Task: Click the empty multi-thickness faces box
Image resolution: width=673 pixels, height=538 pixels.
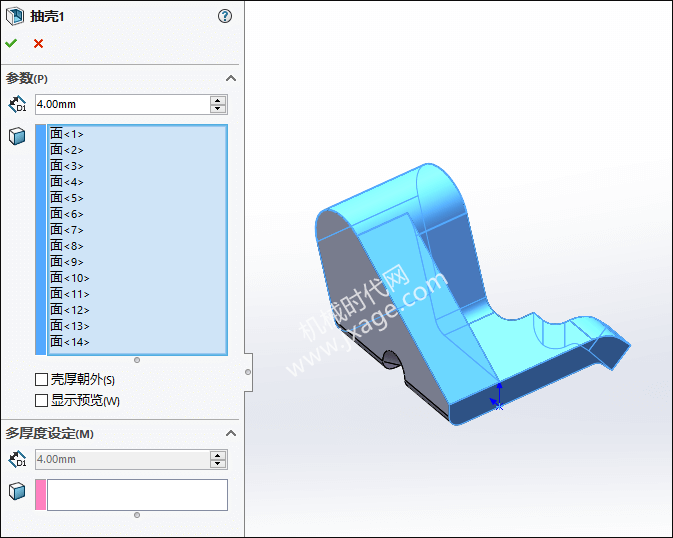Action: pyautogui.click(x=137, y=495)
